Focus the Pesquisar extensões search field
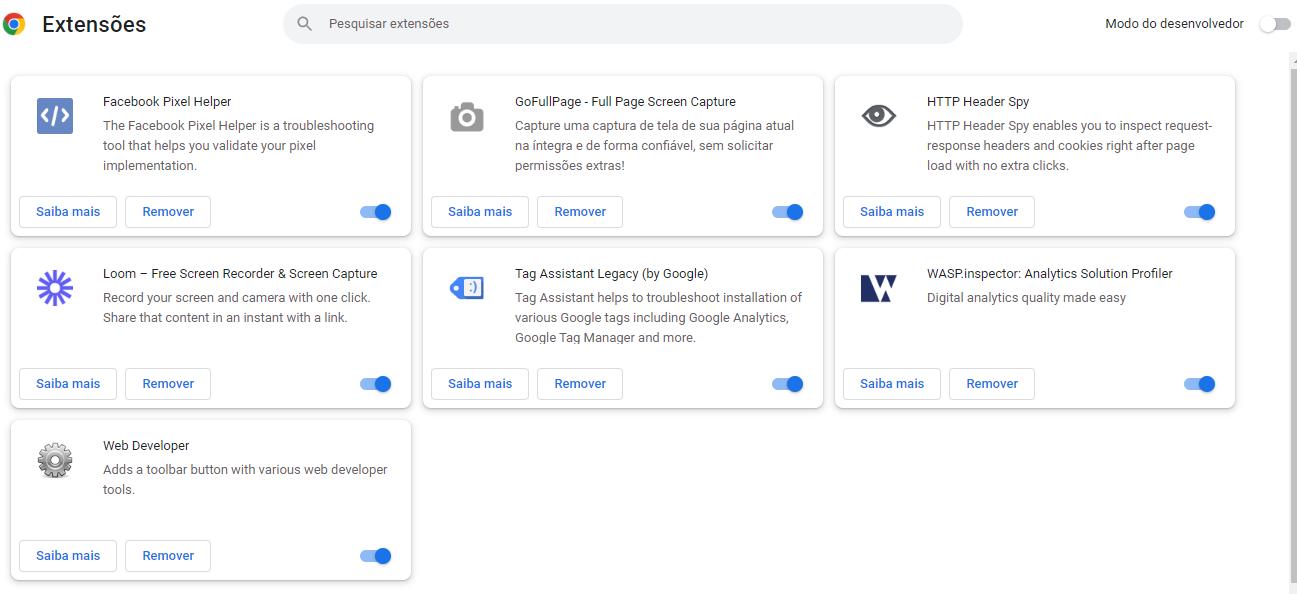Viewport: 1297px width, 594px height. coord(623,24)
